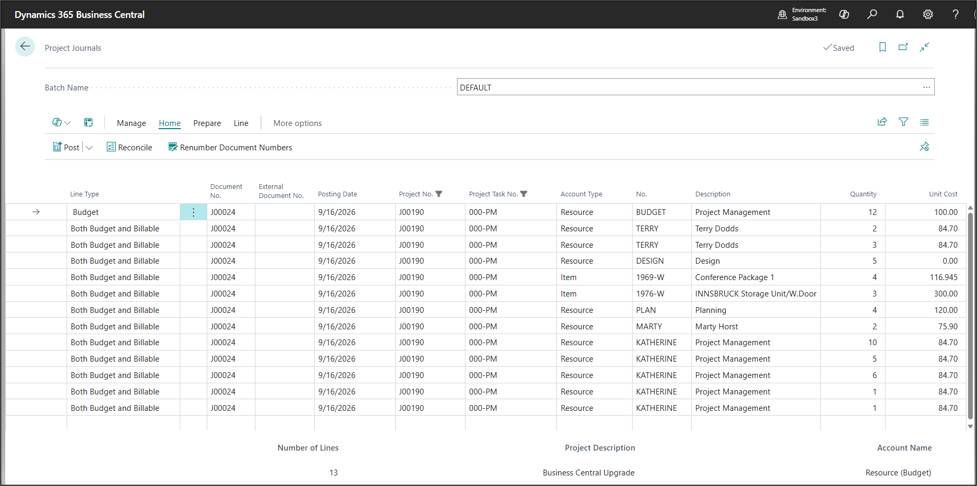The image size is (977, 486).
Task: Click the vertical scrollbar of the grid
Action: [x=970, y=316]
